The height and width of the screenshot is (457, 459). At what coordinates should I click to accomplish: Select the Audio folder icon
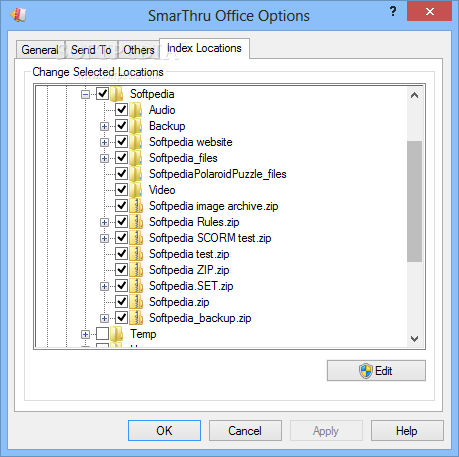tap(136, 110)
